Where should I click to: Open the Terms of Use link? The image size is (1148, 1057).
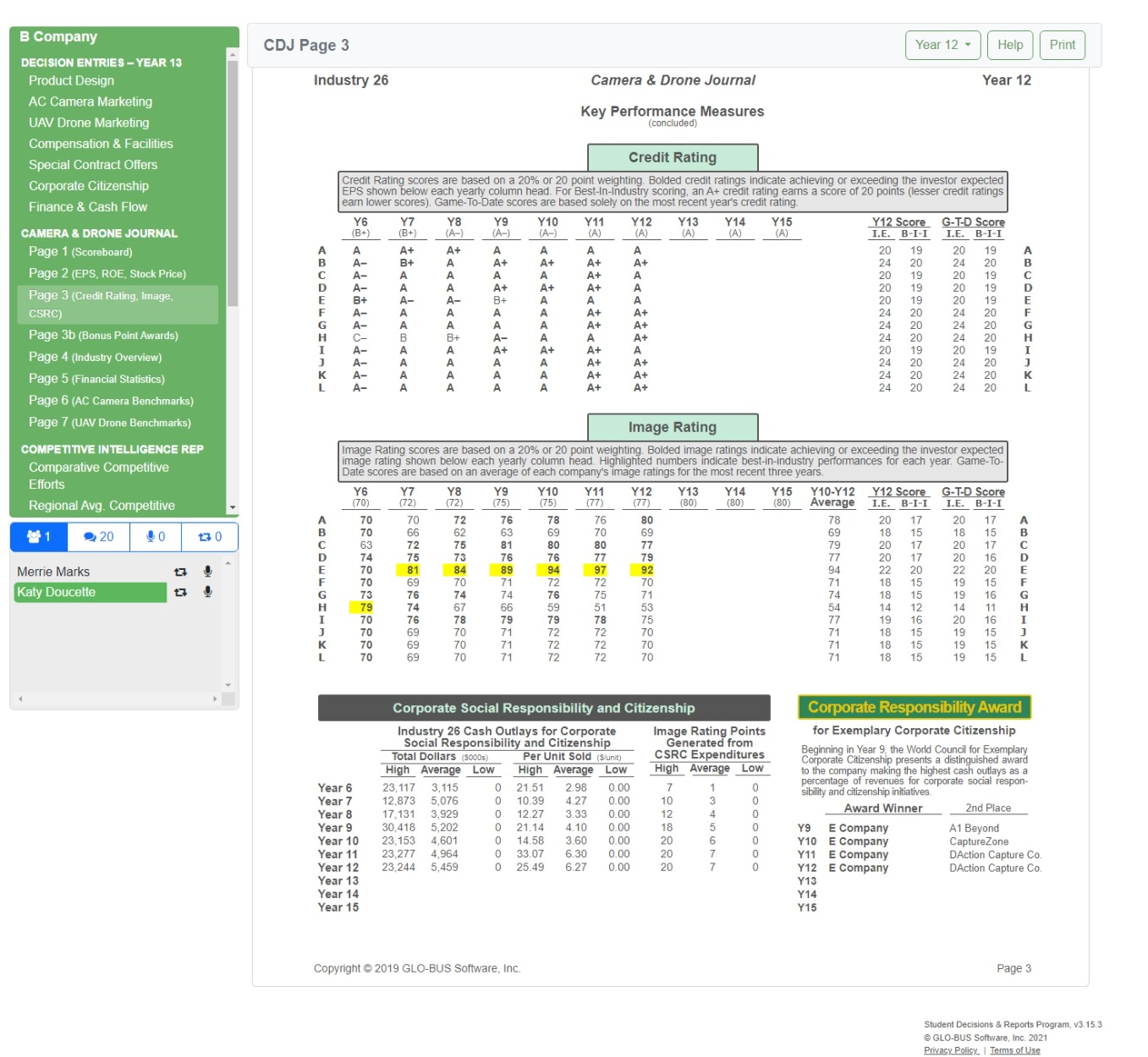[x=1015, y=1050]
